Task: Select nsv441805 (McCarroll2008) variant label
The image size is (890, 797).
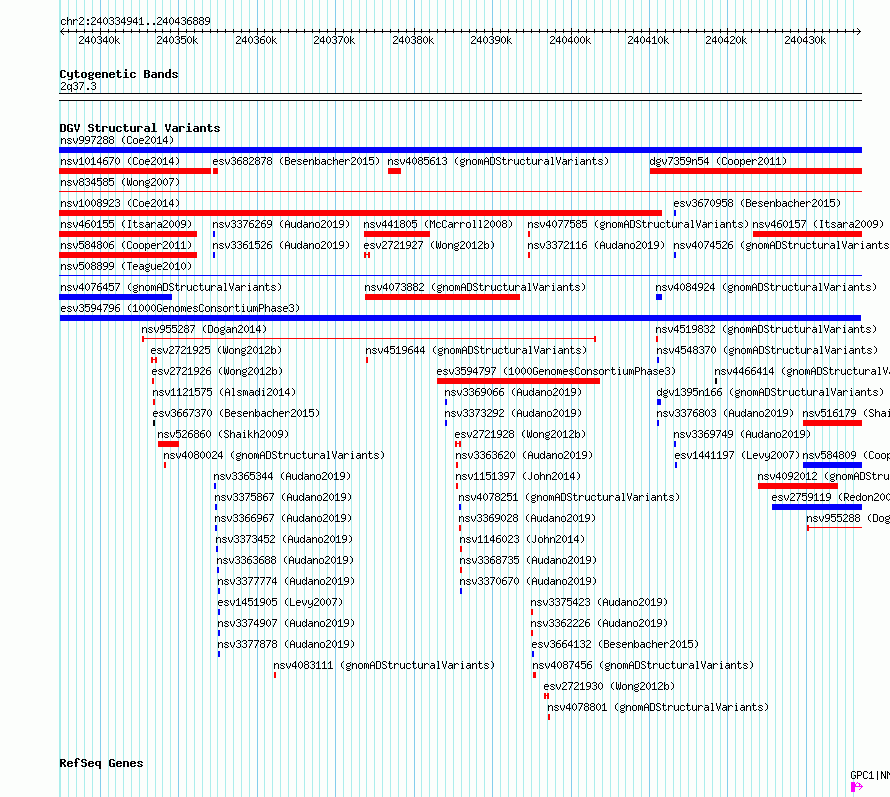Action: pyautogui.click(x=438, y=224)
